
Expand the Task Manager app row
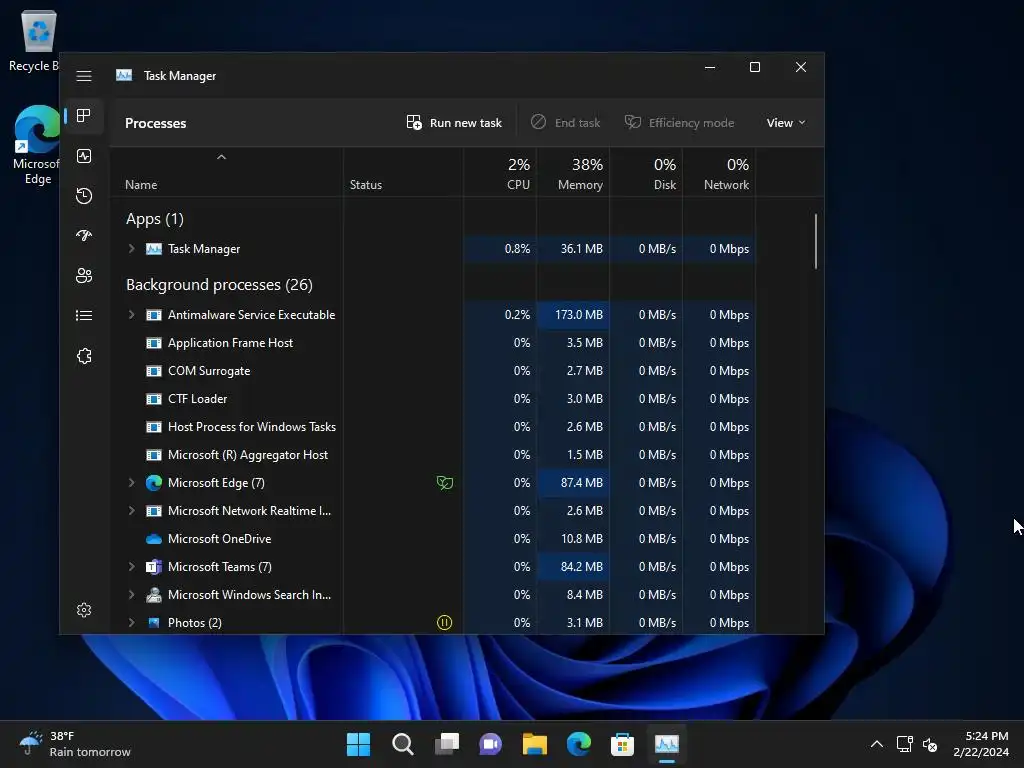click(131, 249)
